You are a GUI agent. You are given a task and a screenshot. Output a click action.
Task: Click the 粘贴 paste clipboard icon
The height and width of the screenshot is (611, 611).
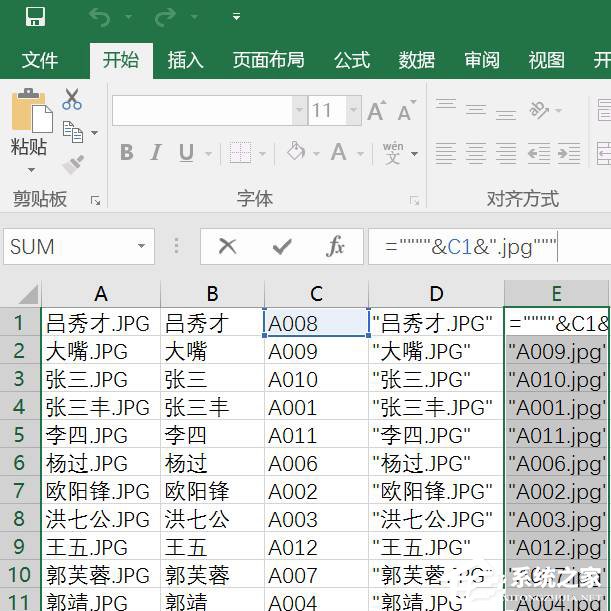click(x=32, y=111)
